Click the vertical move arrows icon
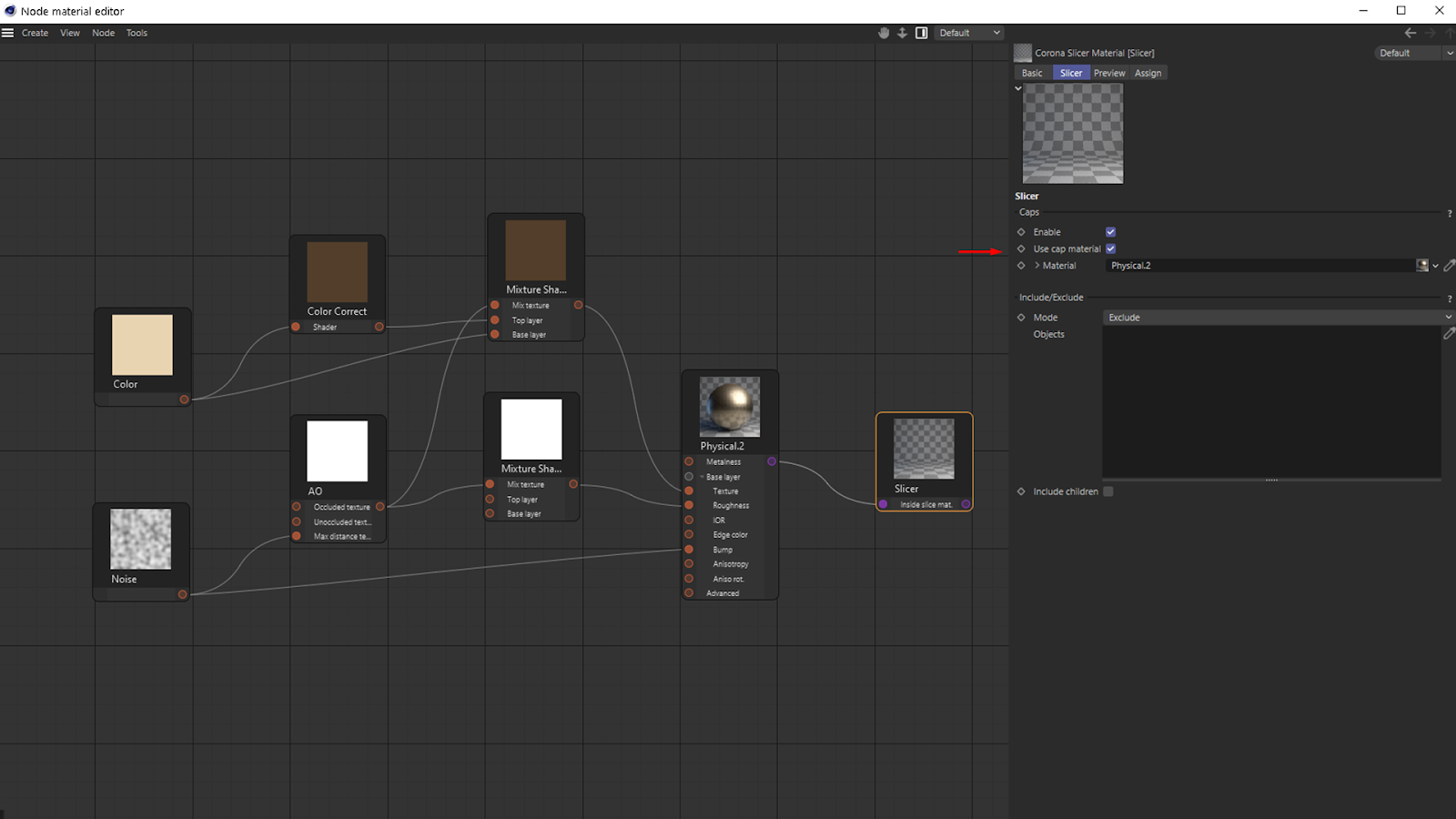 click(x=902, y=33)
